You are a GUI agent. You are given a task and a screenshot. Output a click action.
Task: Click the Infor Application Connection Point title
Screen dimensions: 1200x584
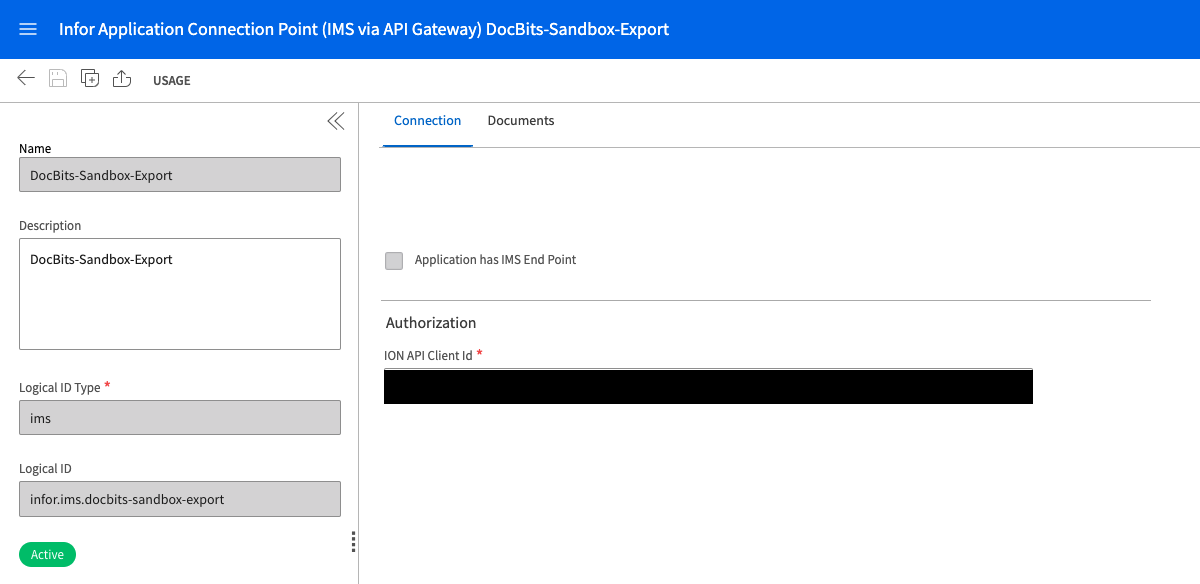[x=364, y=29]
